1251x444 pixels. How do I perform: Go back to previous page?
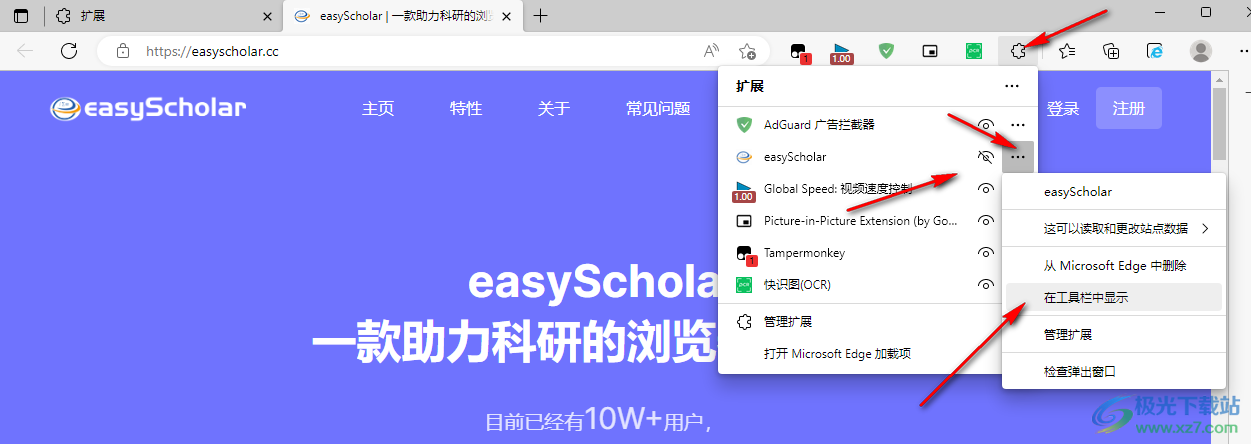tap(25, 51)
